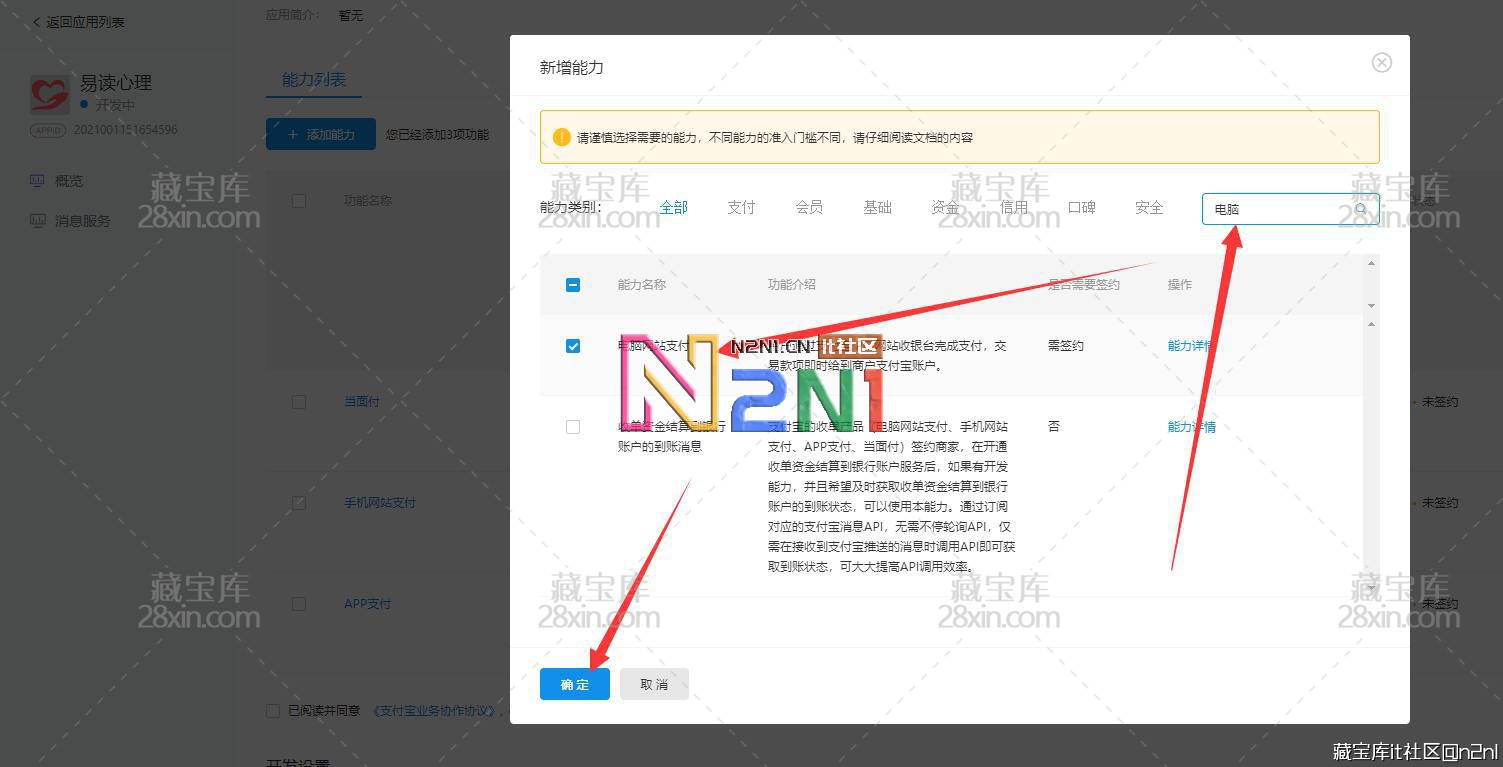Check the 收单资金结算 capability checkbox
Viewport: 1503px width, 767px height.
573,427
